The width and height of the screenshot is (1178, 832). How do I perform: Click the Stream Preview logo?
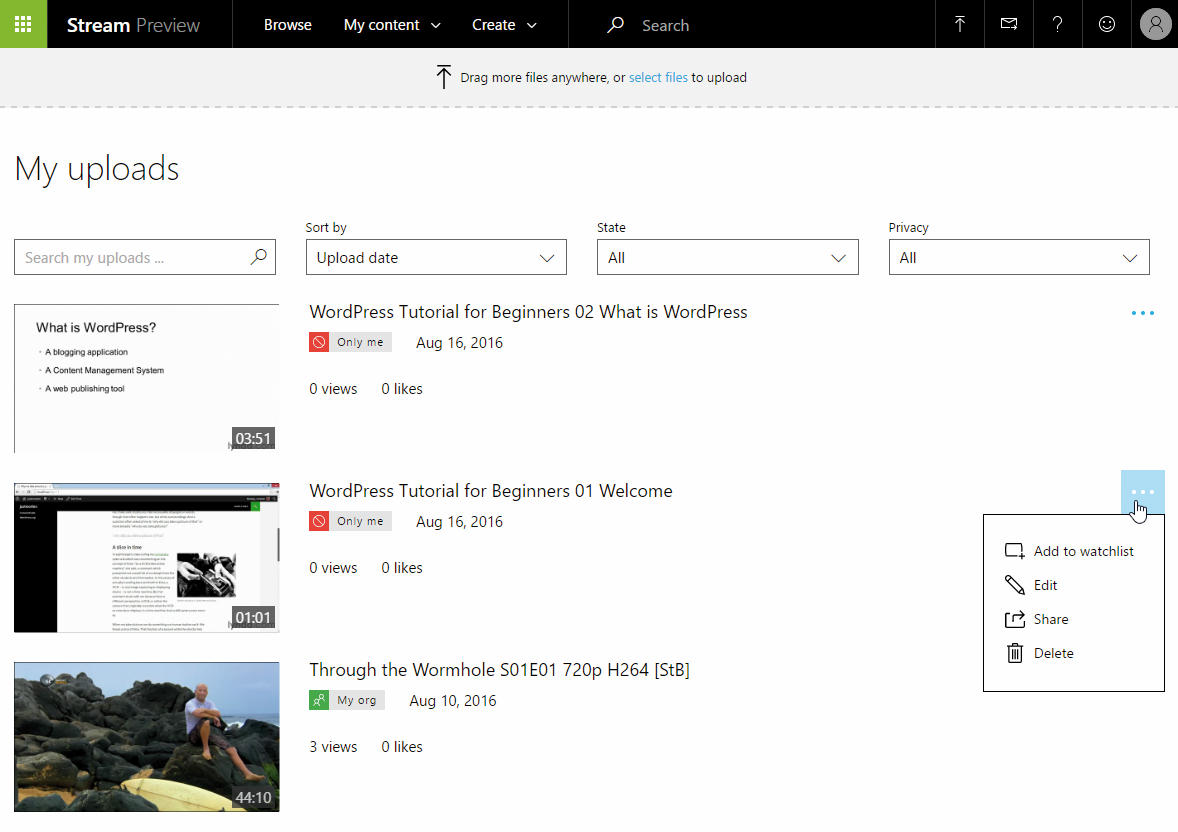[x=133, y=25]
